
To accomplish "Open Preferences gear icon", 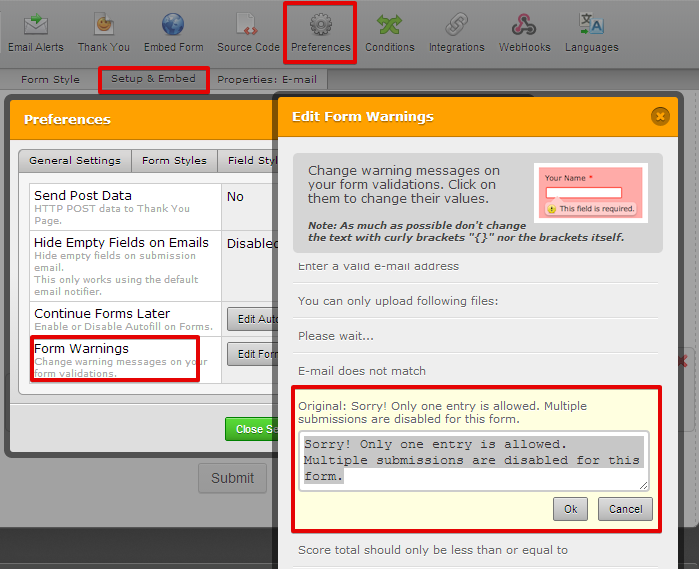I will (320, 24).
